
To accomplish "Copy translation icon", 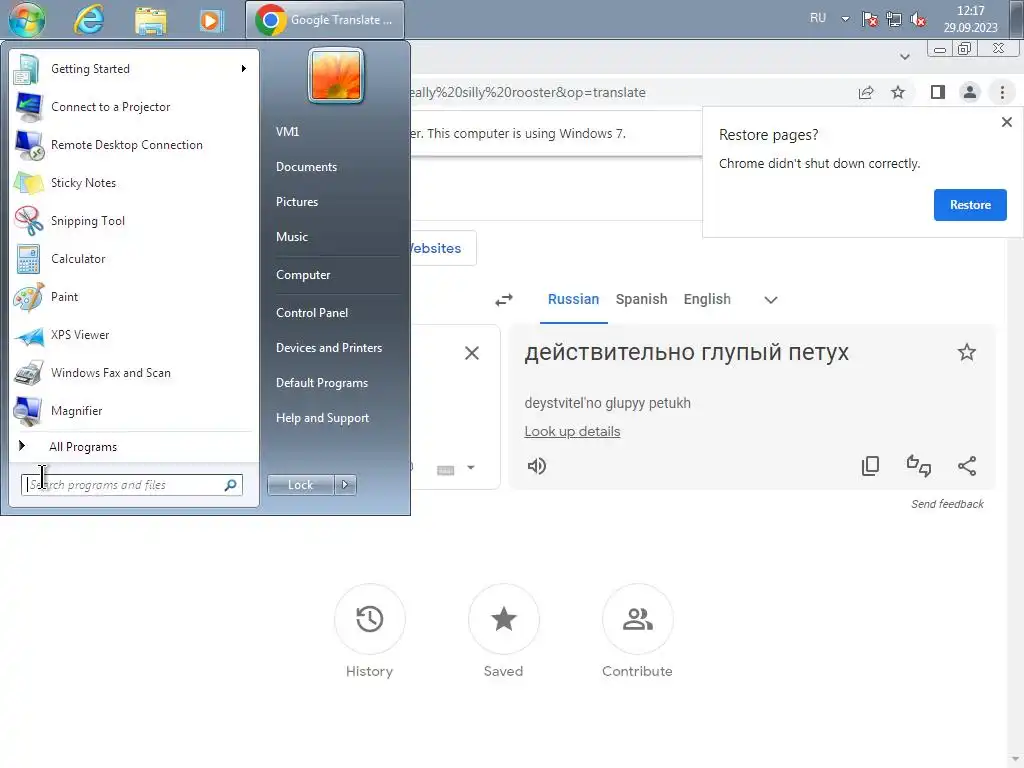I will (871, 466).
